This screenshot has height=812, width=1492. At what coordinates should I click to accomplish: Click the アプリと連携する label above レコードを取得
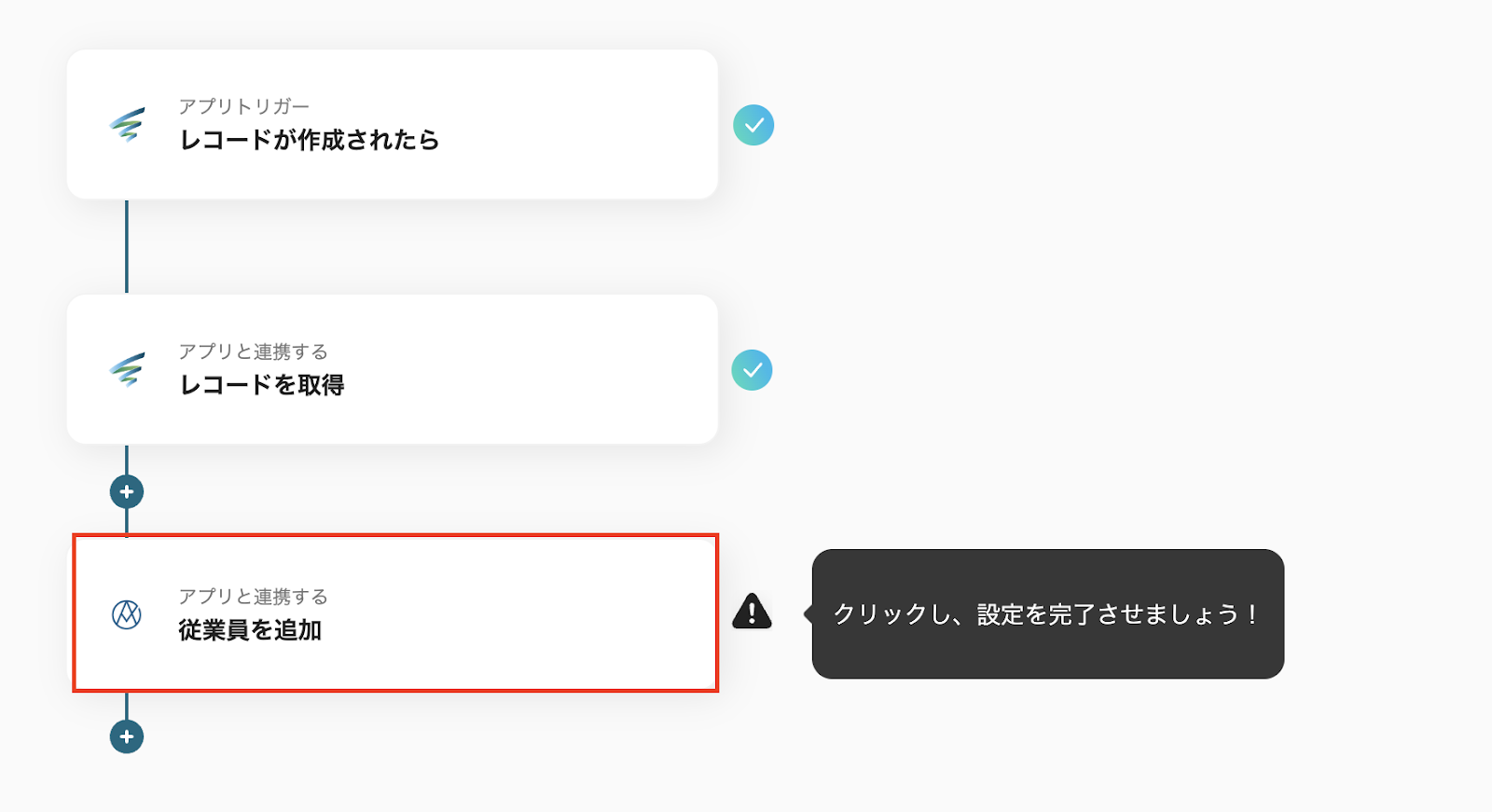254,351
